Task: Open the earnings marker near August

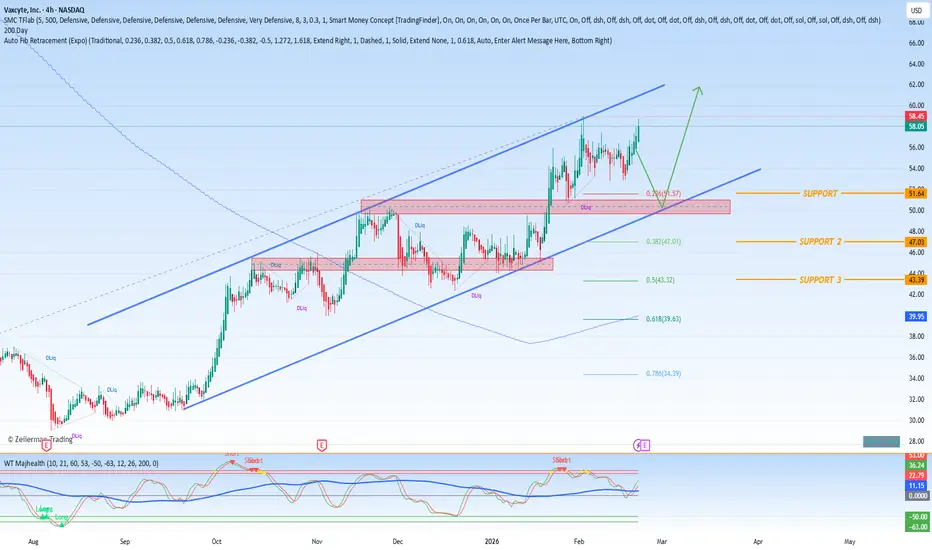Action: click(46, 445)
